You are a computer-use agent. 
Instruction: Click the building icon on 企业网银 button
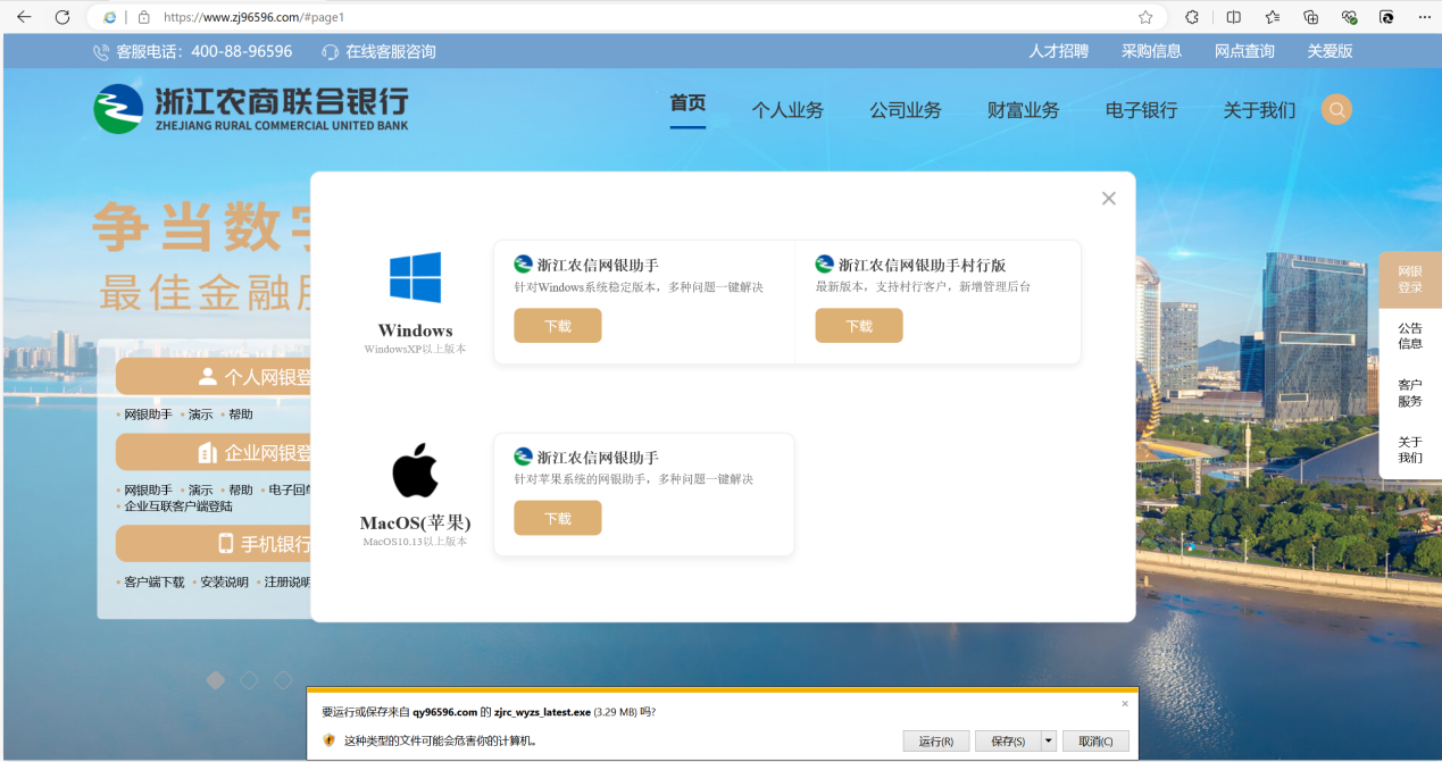(x=208, y=453)
